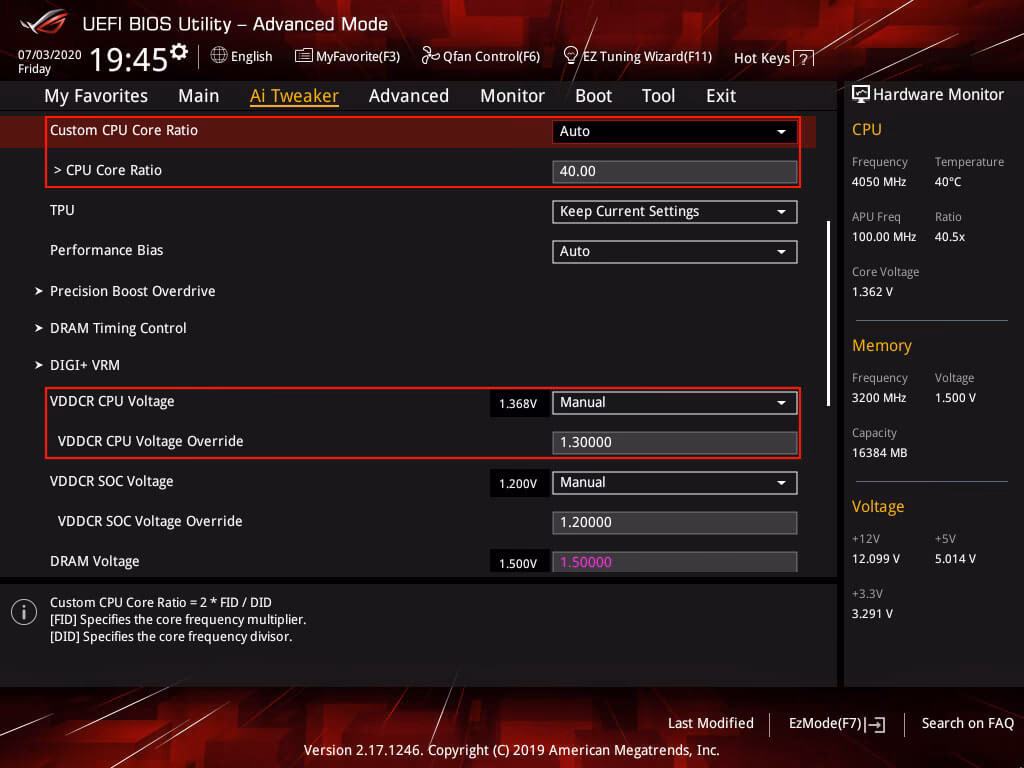Click the 5.014 V reading

pyautogui.click(x=955, y=559)
